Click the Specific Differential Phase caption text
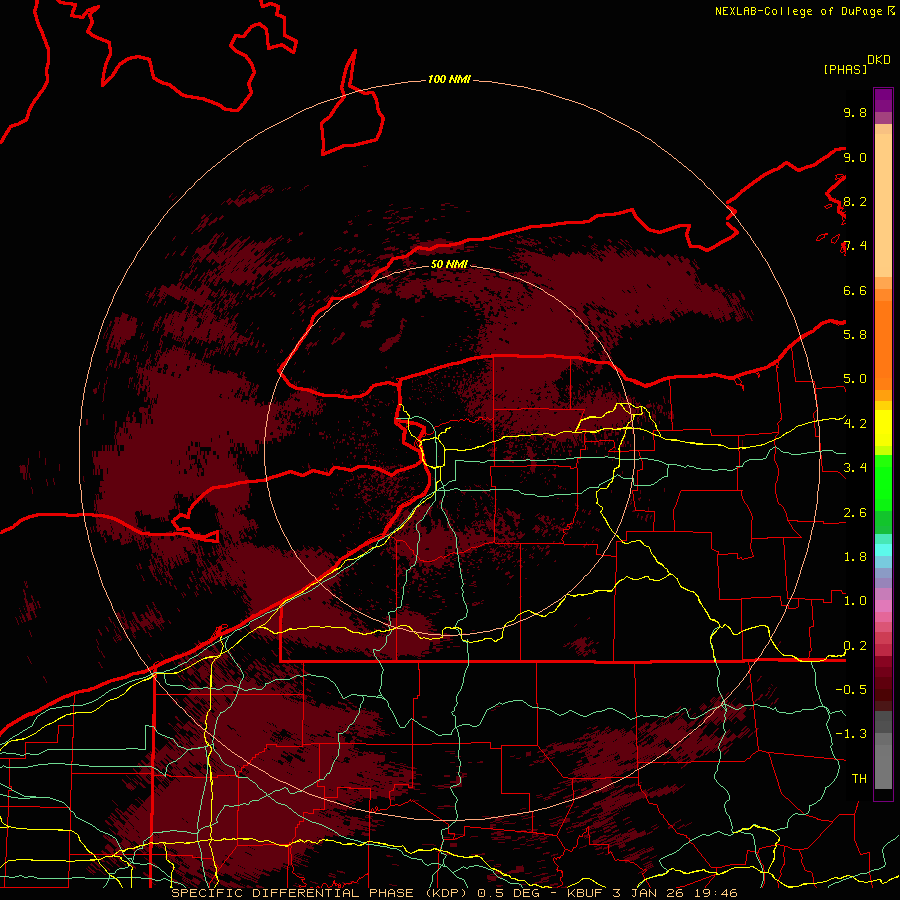Screen dimensions: 900x900 455,893
